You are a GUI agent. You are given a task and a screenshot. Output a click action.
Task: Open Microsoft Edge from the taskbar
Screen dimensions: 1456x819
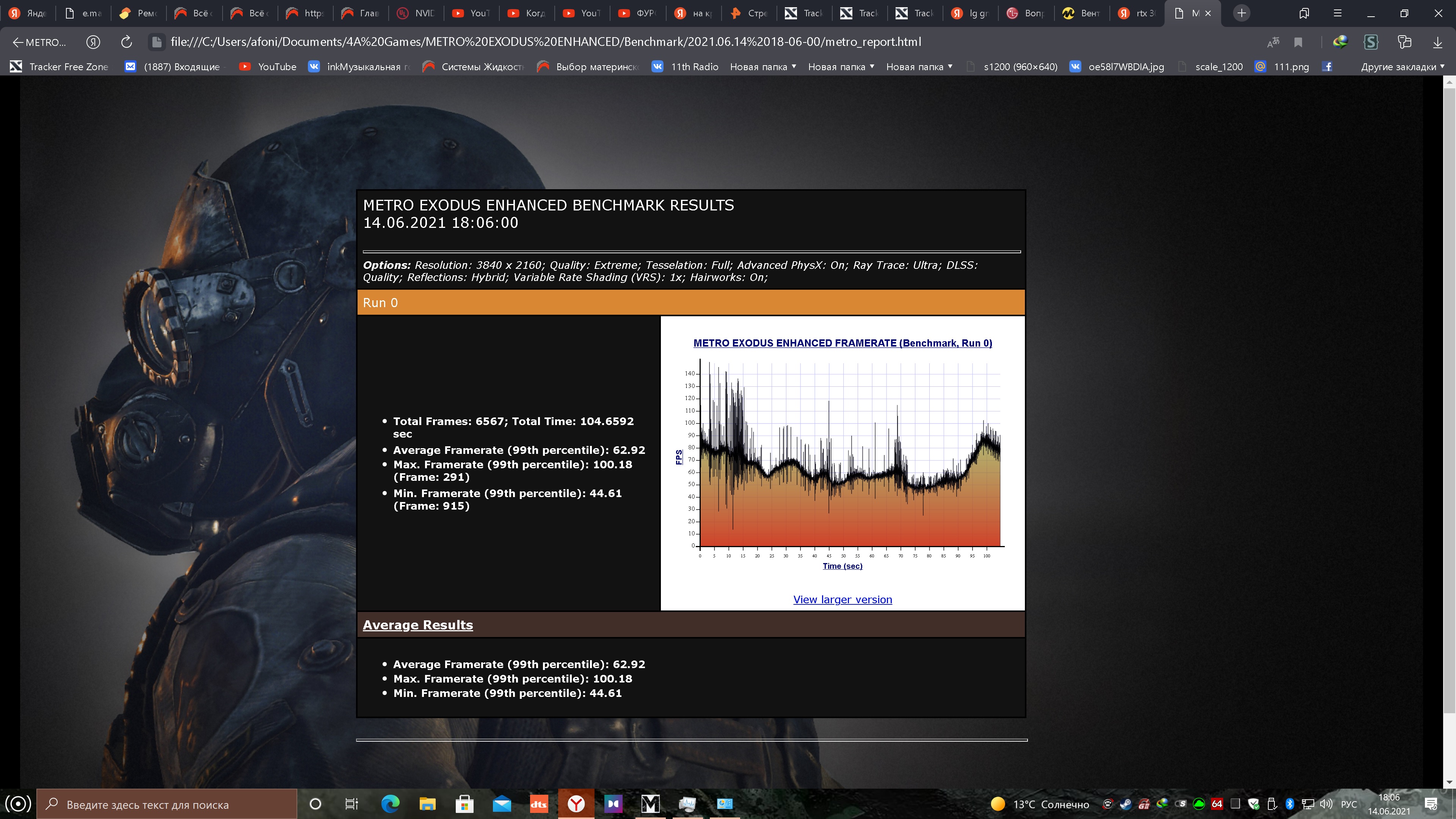(390, 804)
